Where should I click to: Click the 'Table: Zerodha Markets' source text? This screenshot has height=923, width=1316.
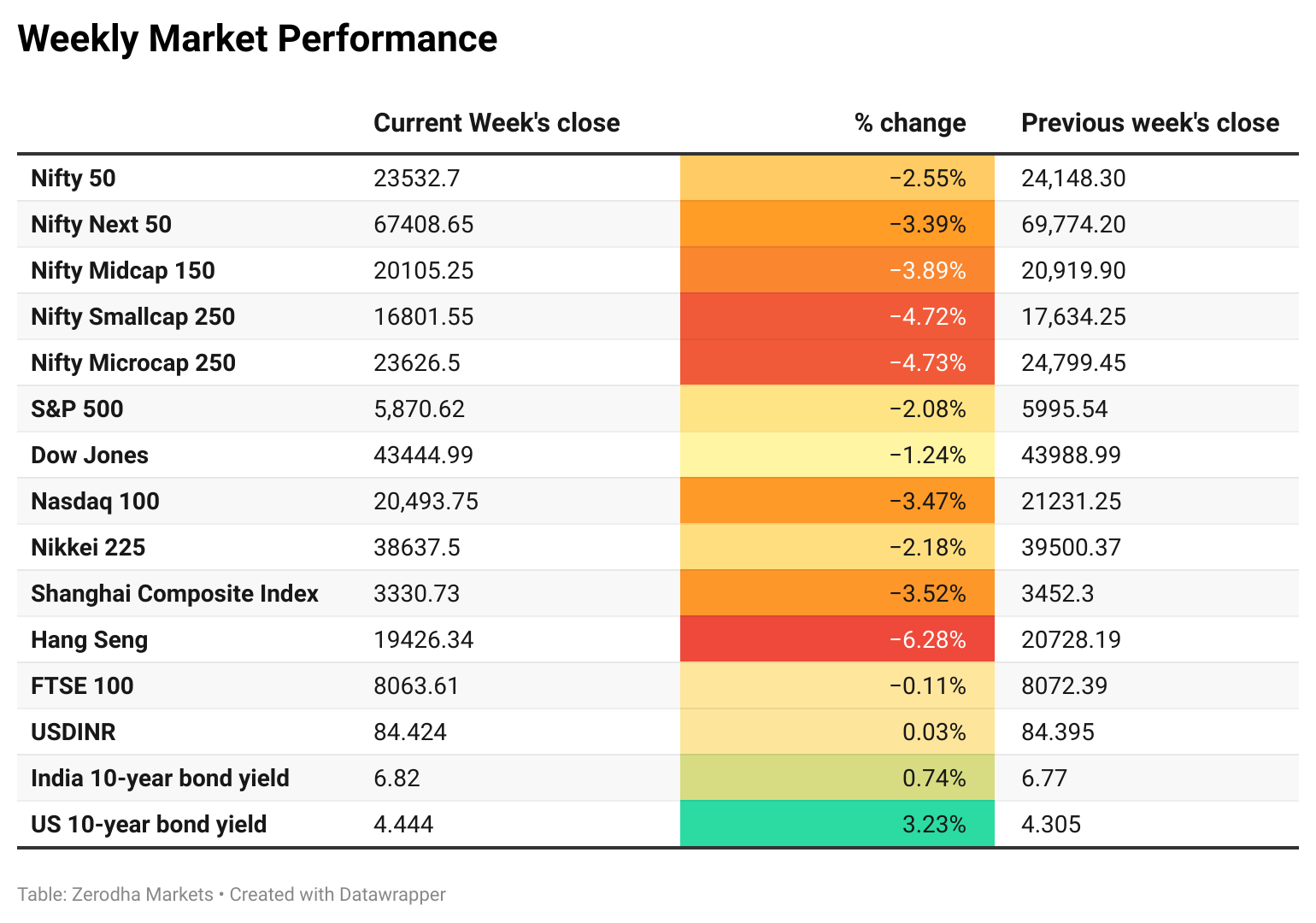(x=115, y=895)
